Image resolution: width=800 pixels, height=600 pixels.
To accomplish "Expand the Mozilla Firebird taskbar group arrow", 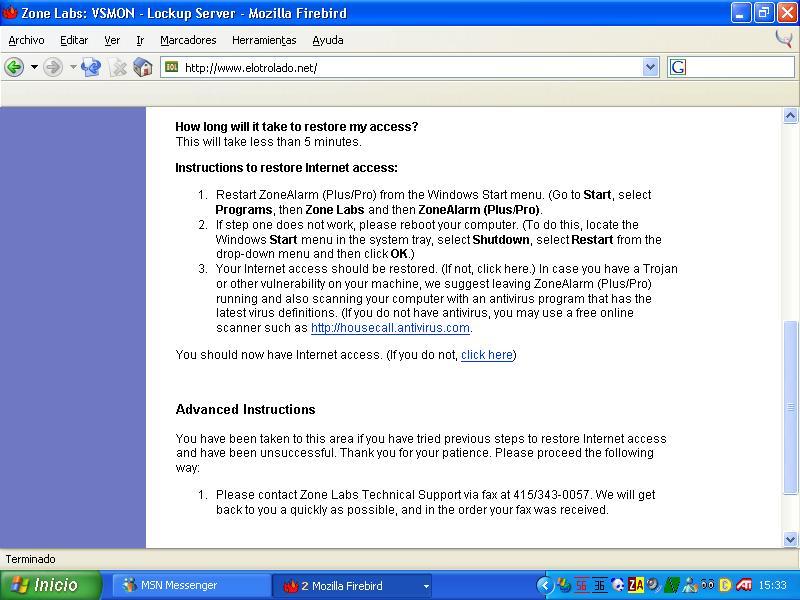I will 426,586.
